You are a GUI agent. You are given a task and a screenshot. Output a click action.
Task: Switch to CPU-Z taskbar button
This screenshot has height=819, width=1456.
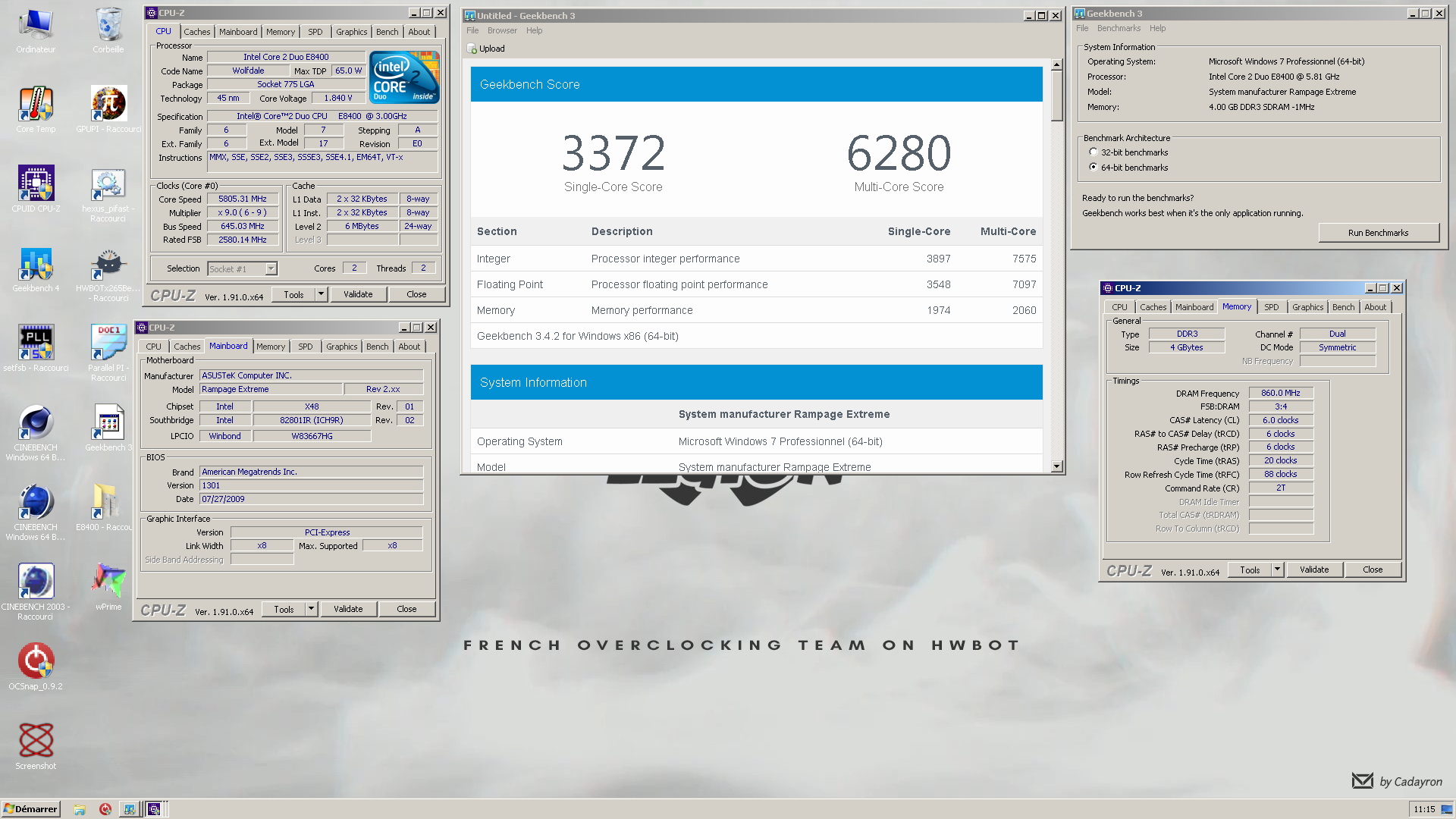(x=154, y=809)
